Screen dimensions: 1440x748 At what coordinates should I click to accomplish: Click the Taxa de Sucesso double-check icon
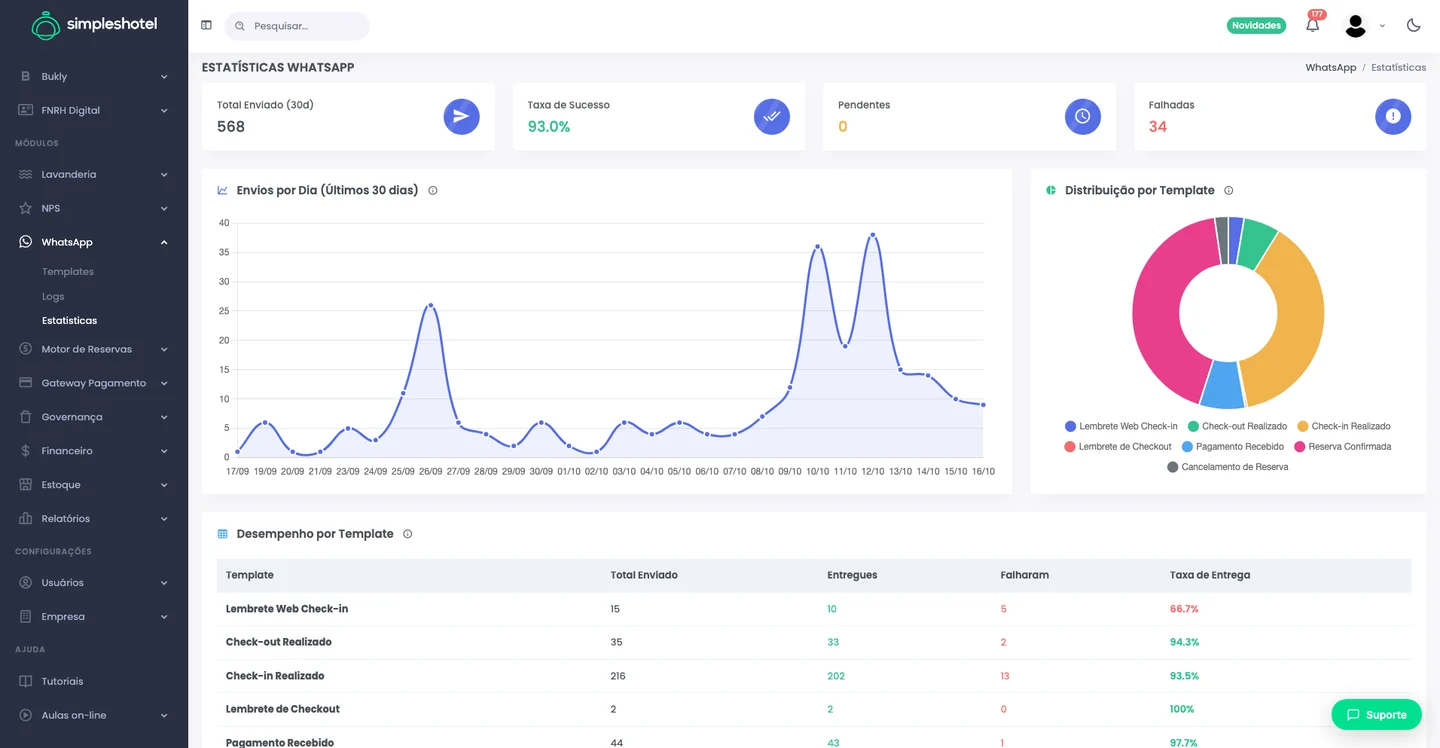point(772,116)
